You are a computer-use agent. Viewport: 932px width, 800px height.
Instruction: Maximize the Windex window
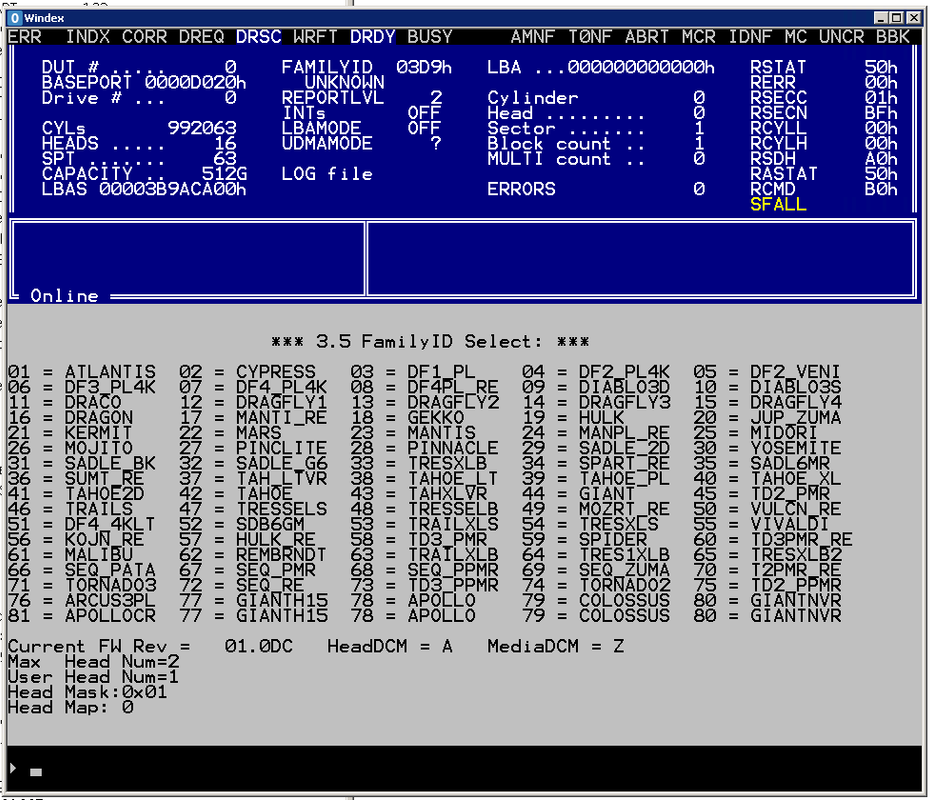896,18
